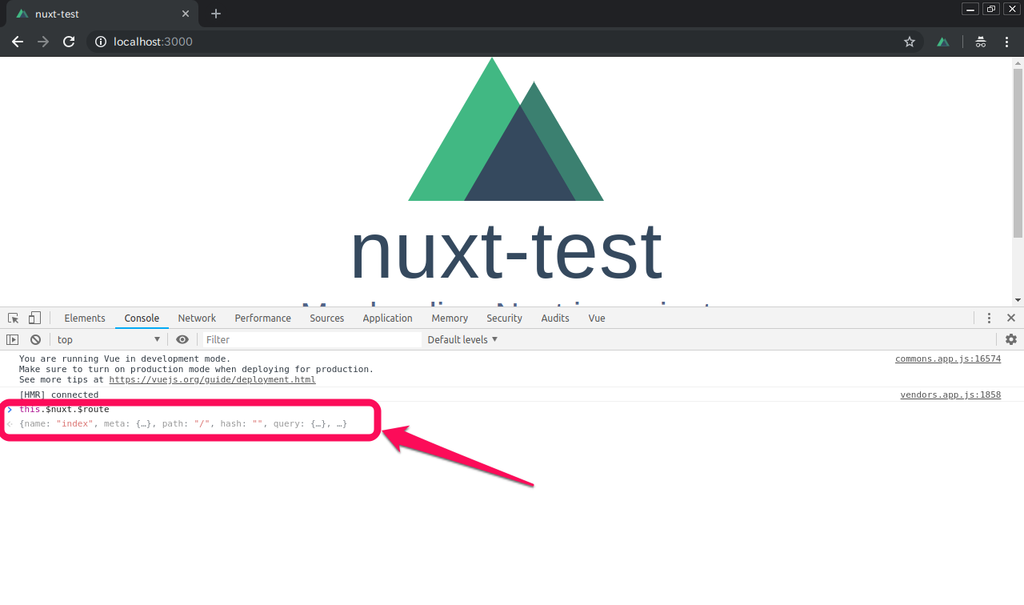The height and width of the screenshot is (605, 1024).
Task: View site information icon beside the URL
Action: (x=101, y=42)
